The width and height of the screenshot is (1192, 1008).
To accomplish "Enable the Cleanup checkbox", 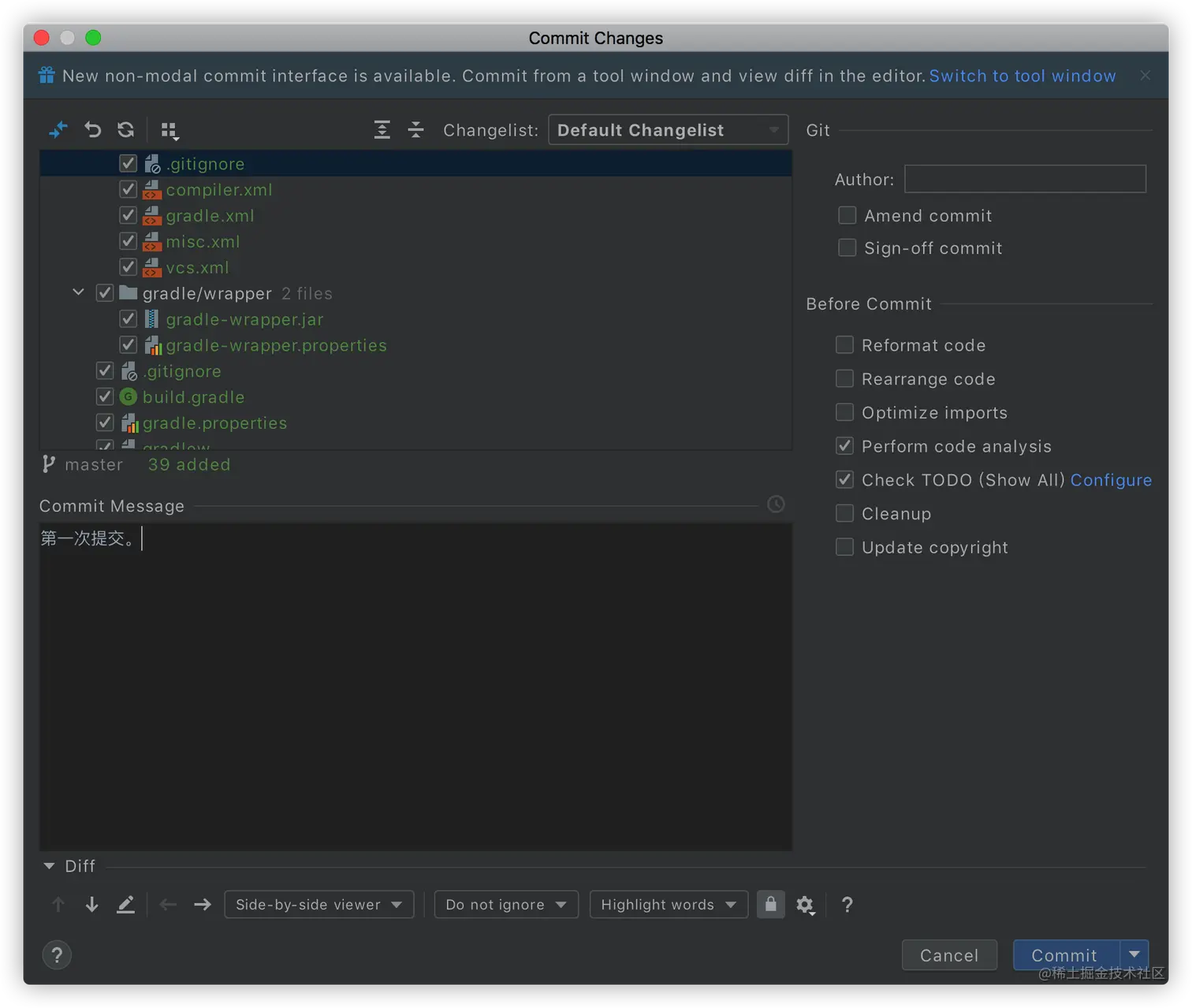I will tap(844, 513).
